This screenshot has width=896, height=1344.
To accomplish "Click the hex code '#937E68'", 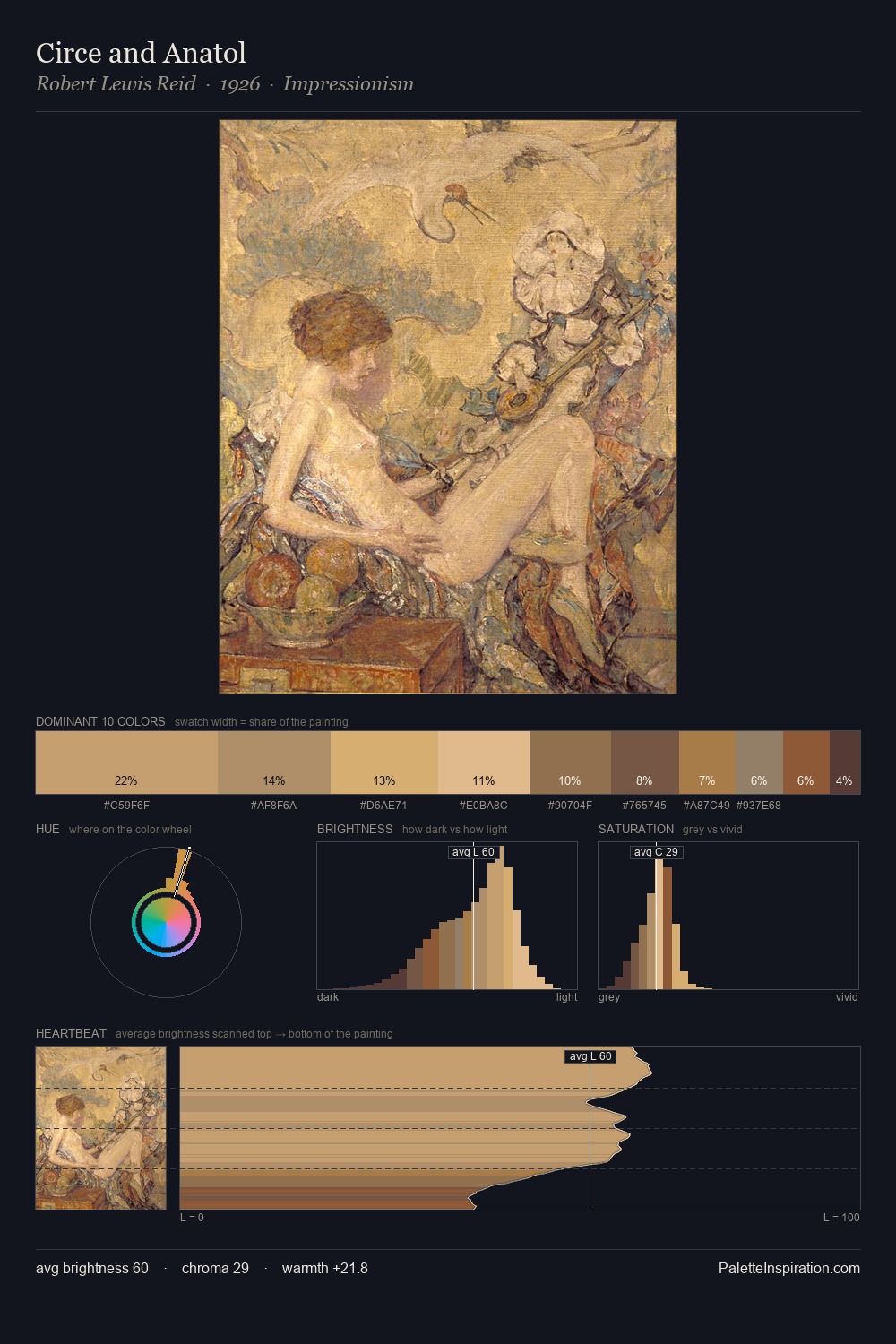I will point(758,806).
